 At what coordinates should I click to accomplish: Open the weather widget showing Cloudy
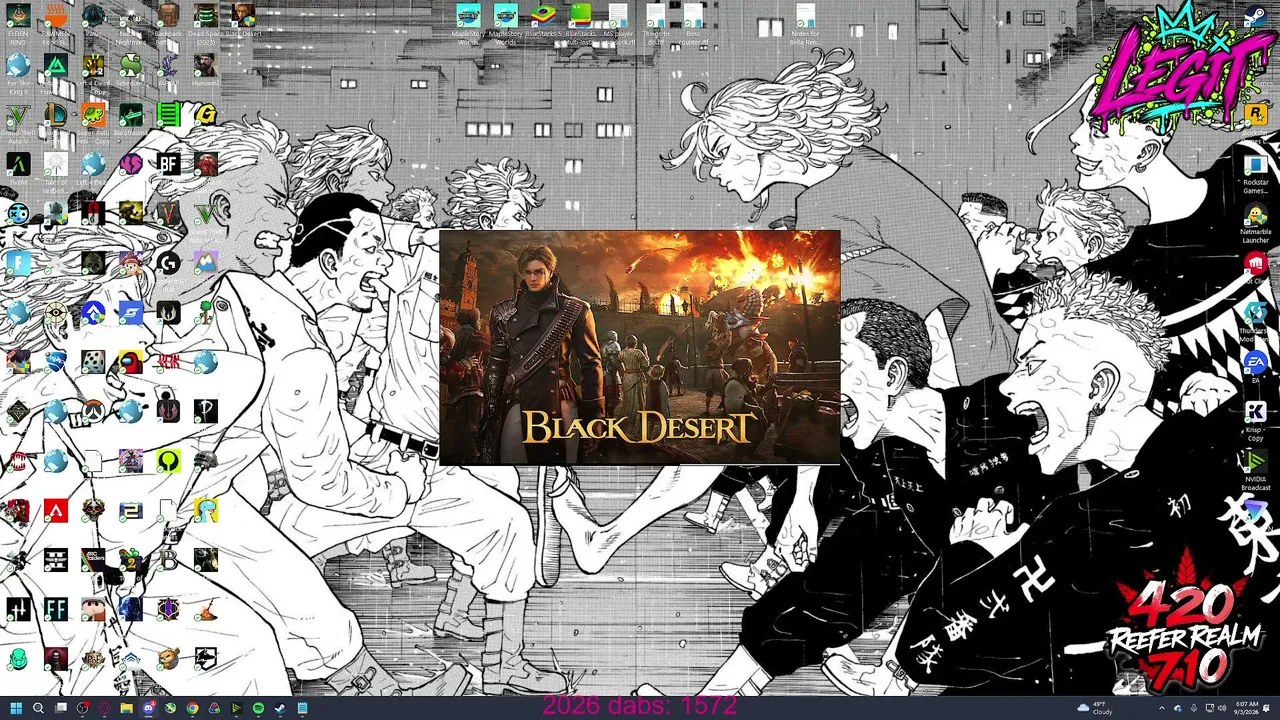[x=1096, y=708]
